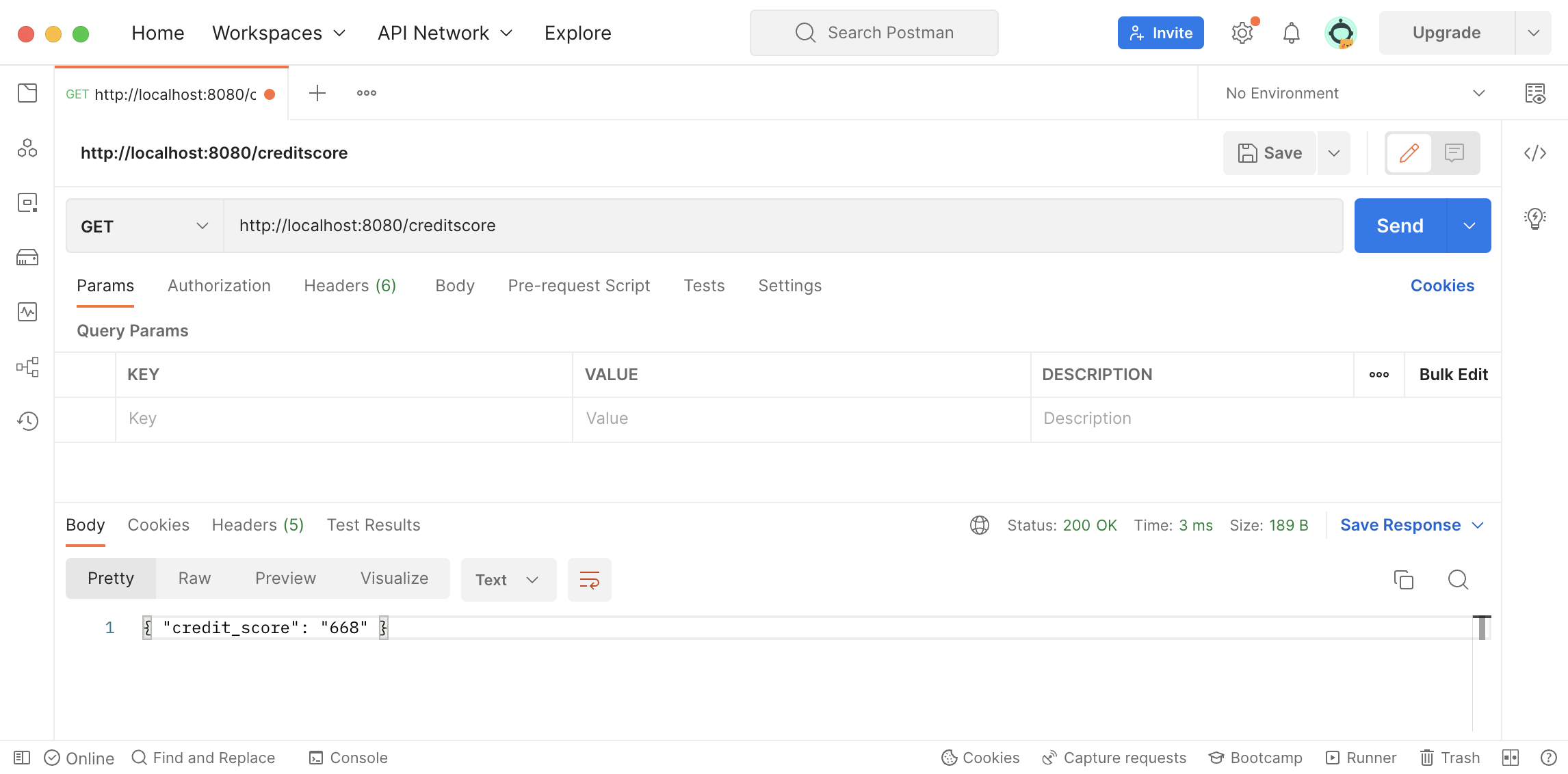
Task: Click the response vertical scrollbar thumb
Action: click(1481, 628)
